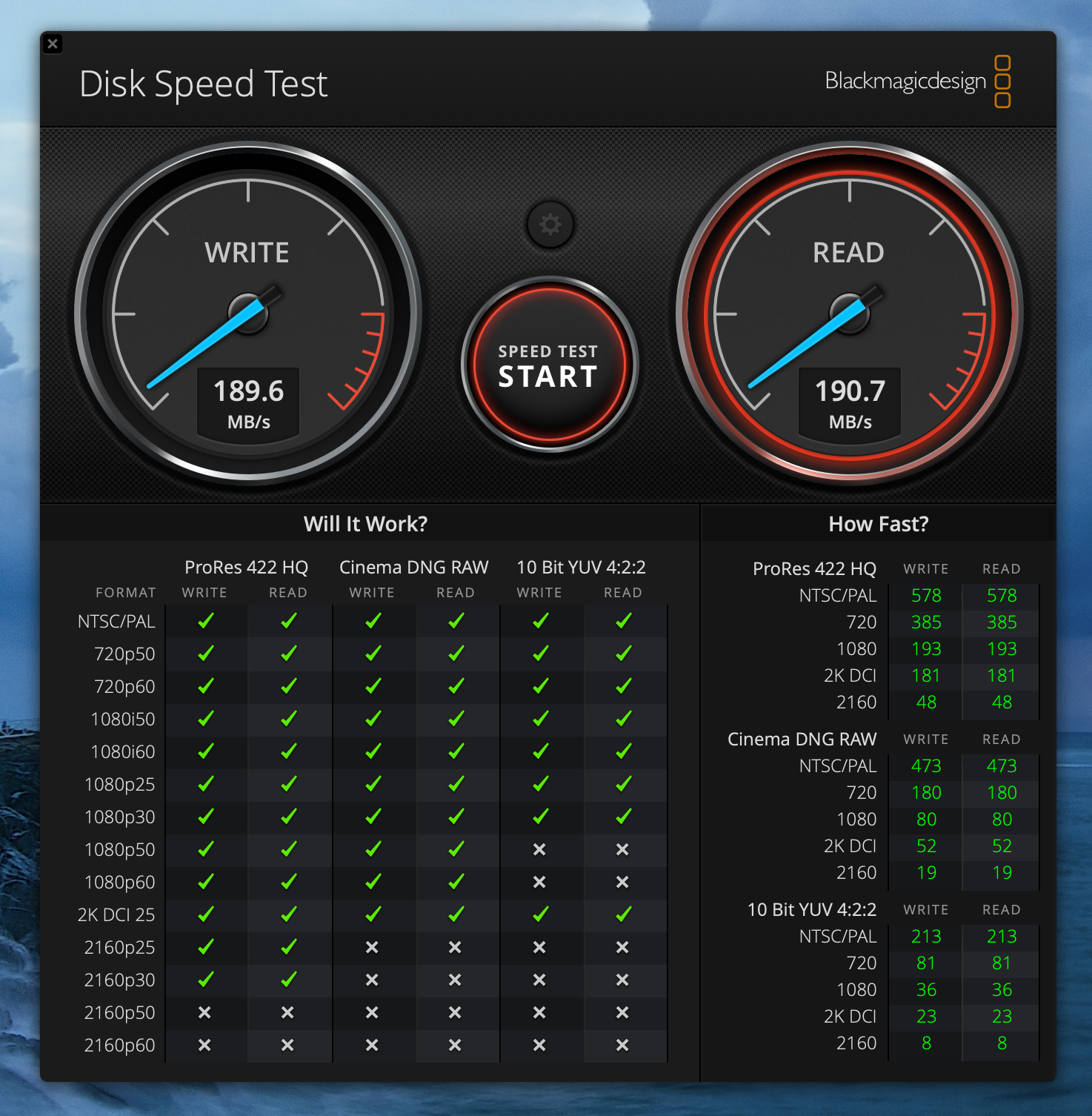
Task: Click the Blackmagicdesign logo
Action: pyautogui.click(x=918, y=81)
